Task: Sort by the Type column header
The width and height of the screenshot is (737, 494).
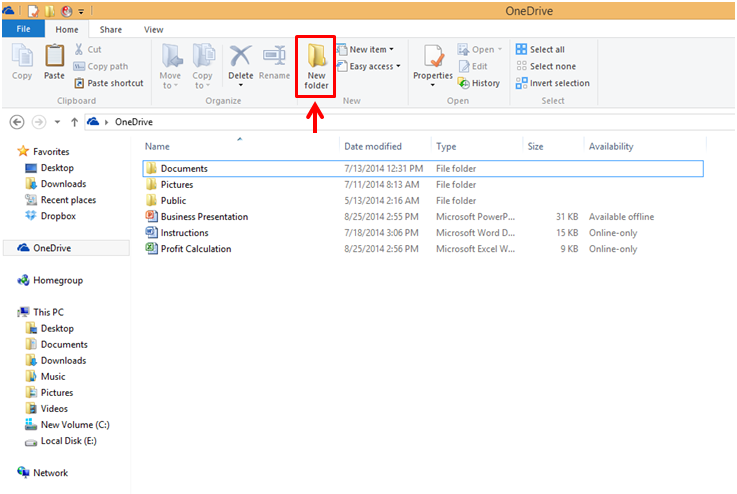Action: 446,146
